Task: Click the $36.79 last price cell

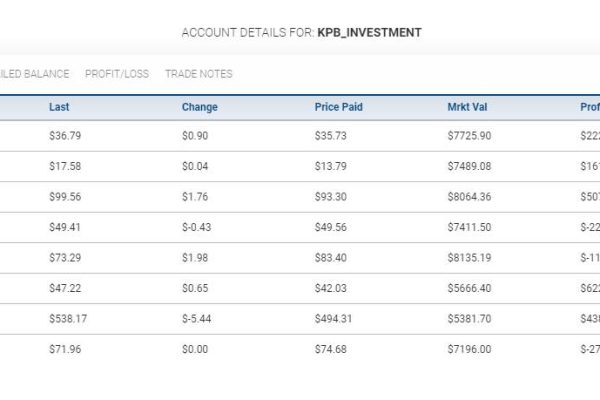Action: 65,136
